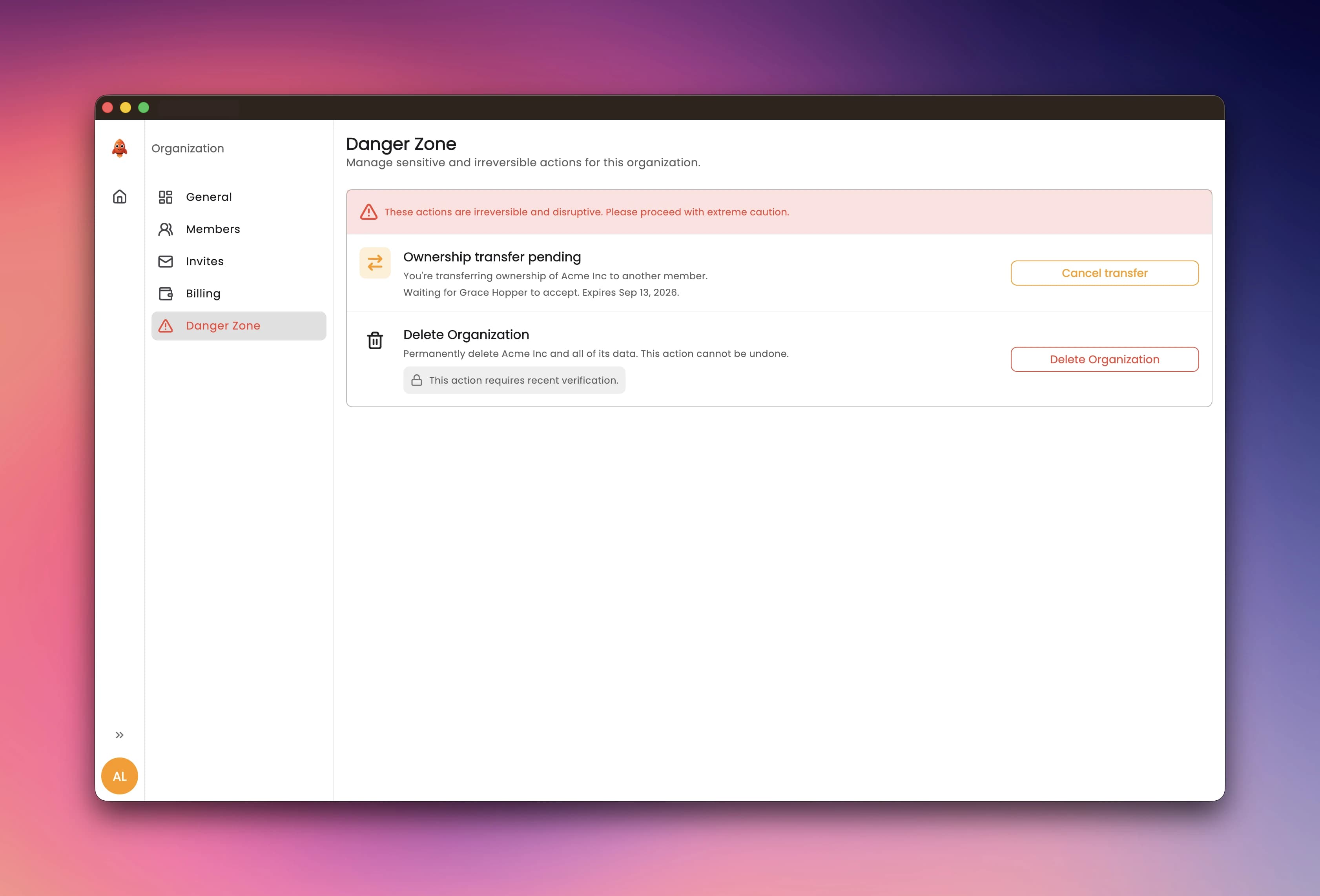Open General settings page
1320x896 pixels.
click(239, 197)
